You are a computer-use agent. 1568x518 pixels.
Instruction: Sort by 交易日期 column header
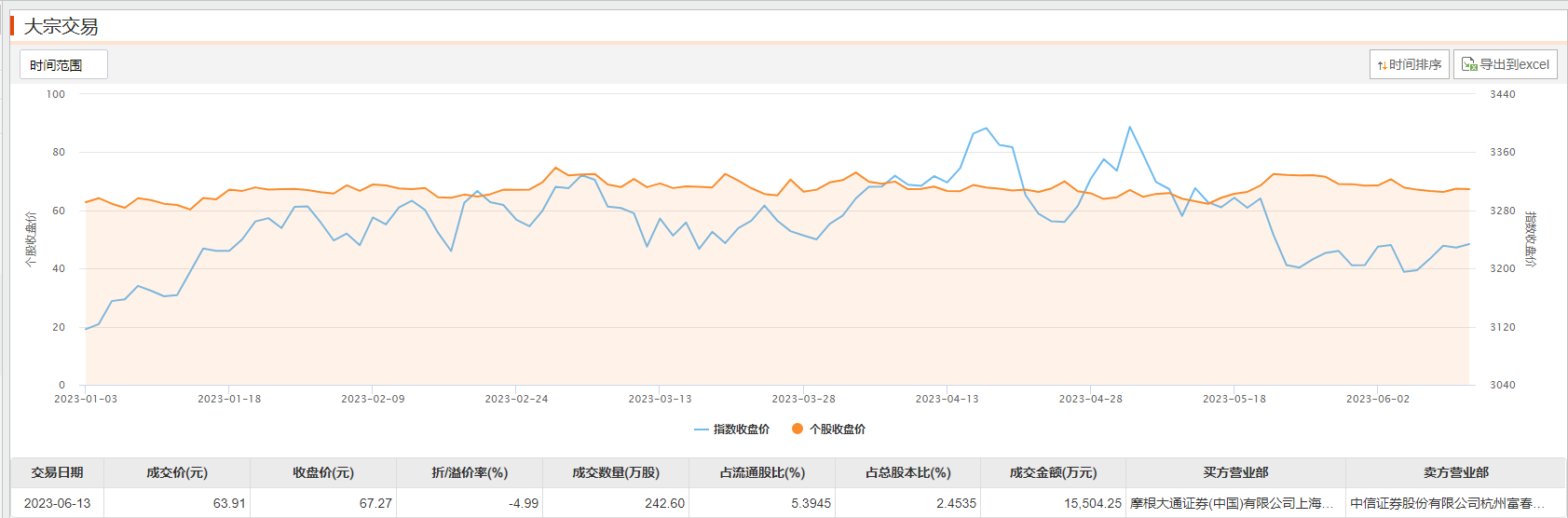tap(57, 472)
